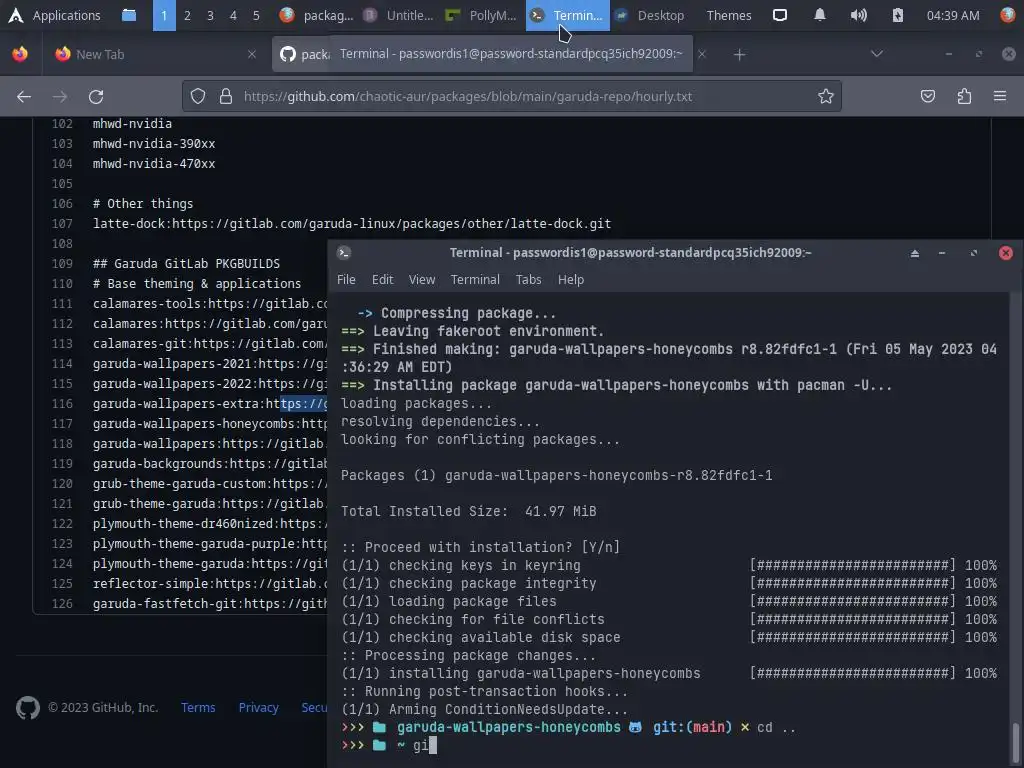Switch to workspace 5
The height and width of the screenshot is (768, 1024).
click(256, 15)
